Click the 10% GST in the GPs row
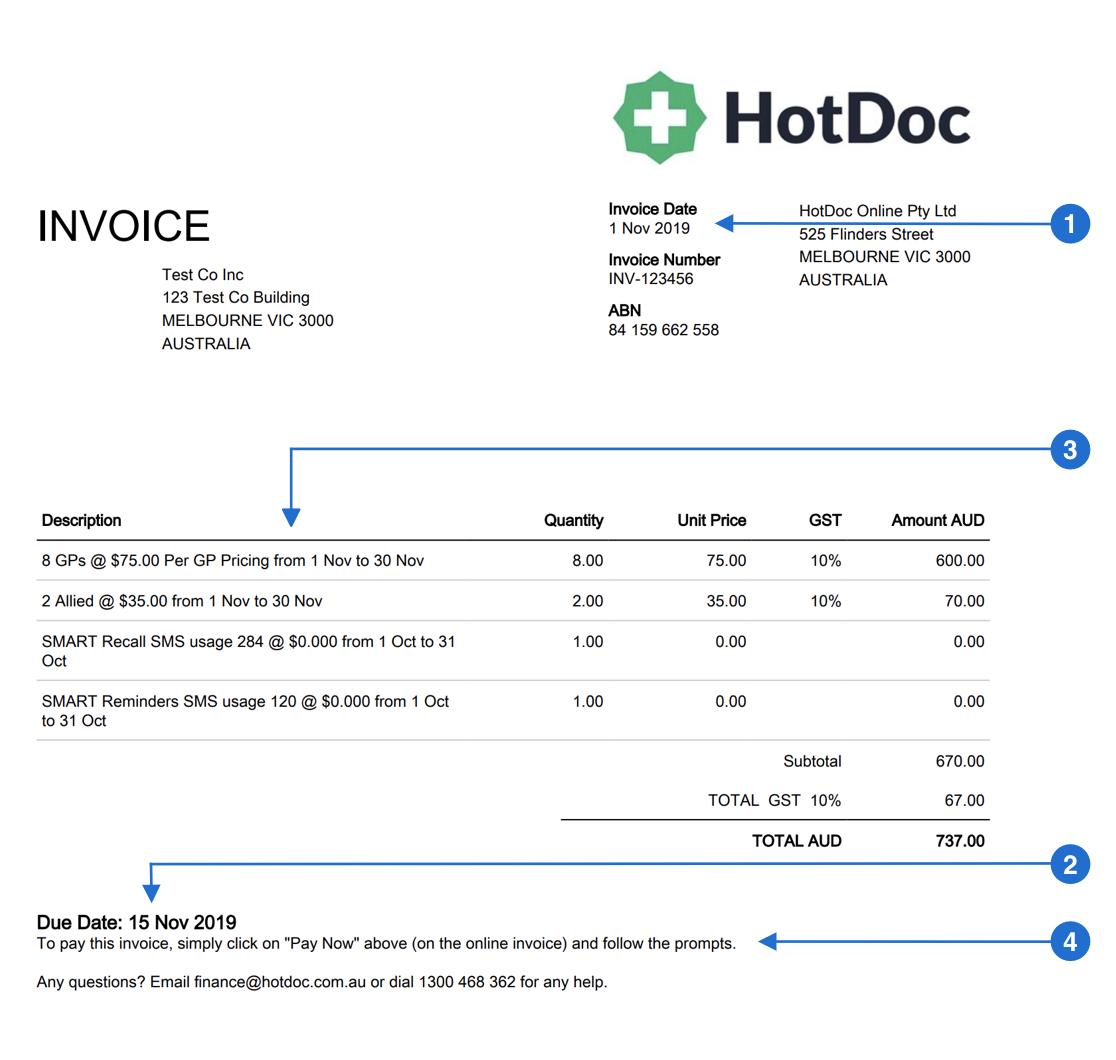The width and height of the screenshot is (1116, 1060). point(826,561)
